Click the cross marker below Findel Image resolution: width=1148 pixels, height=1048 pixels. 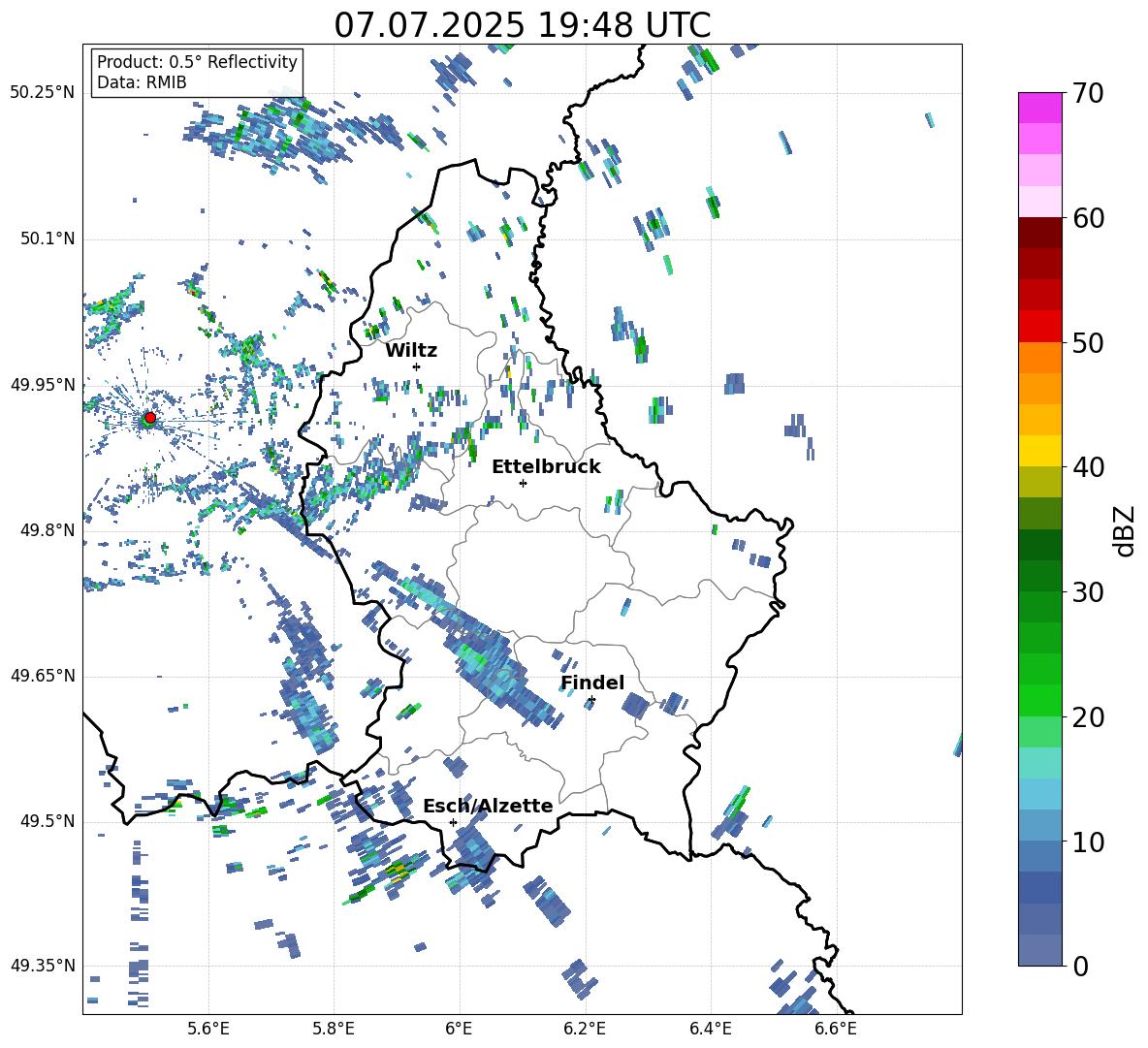pos(591,700)
